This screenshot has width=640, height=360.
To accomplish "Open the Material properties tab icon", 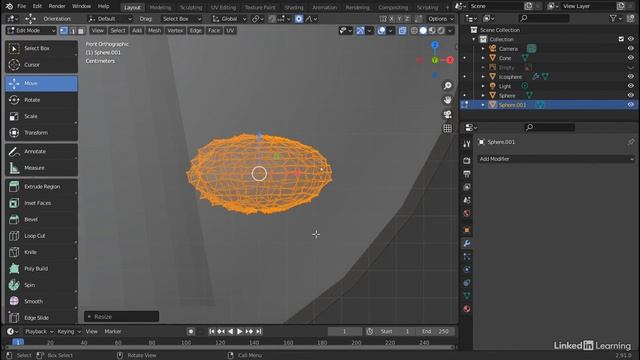I will (x=467, y=309).
